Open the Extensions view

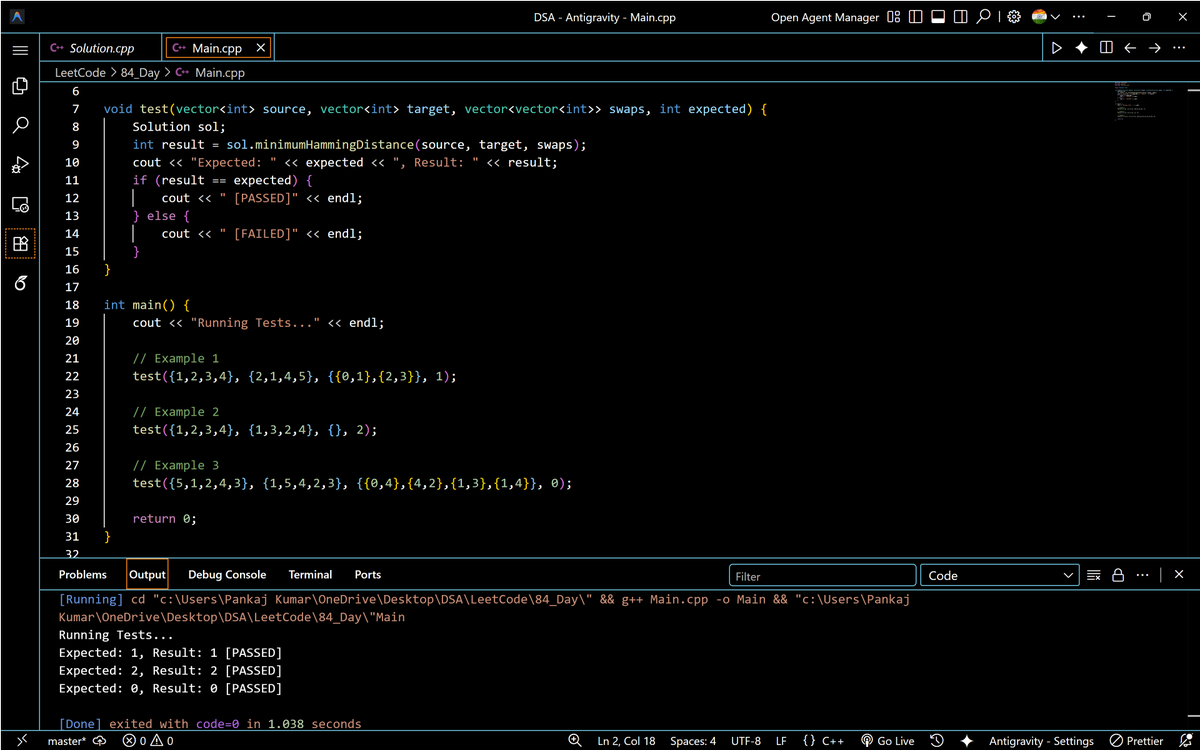(x=20, y=243)
